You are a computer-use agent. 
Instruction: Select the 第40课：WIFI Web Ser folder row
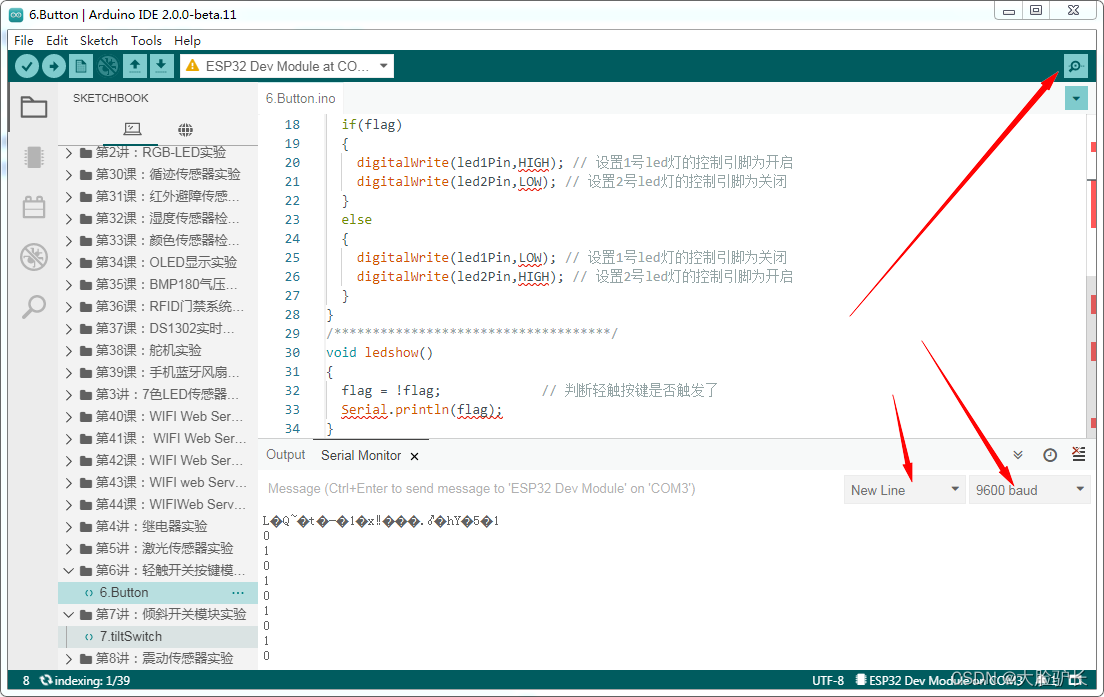coord(158,417)
